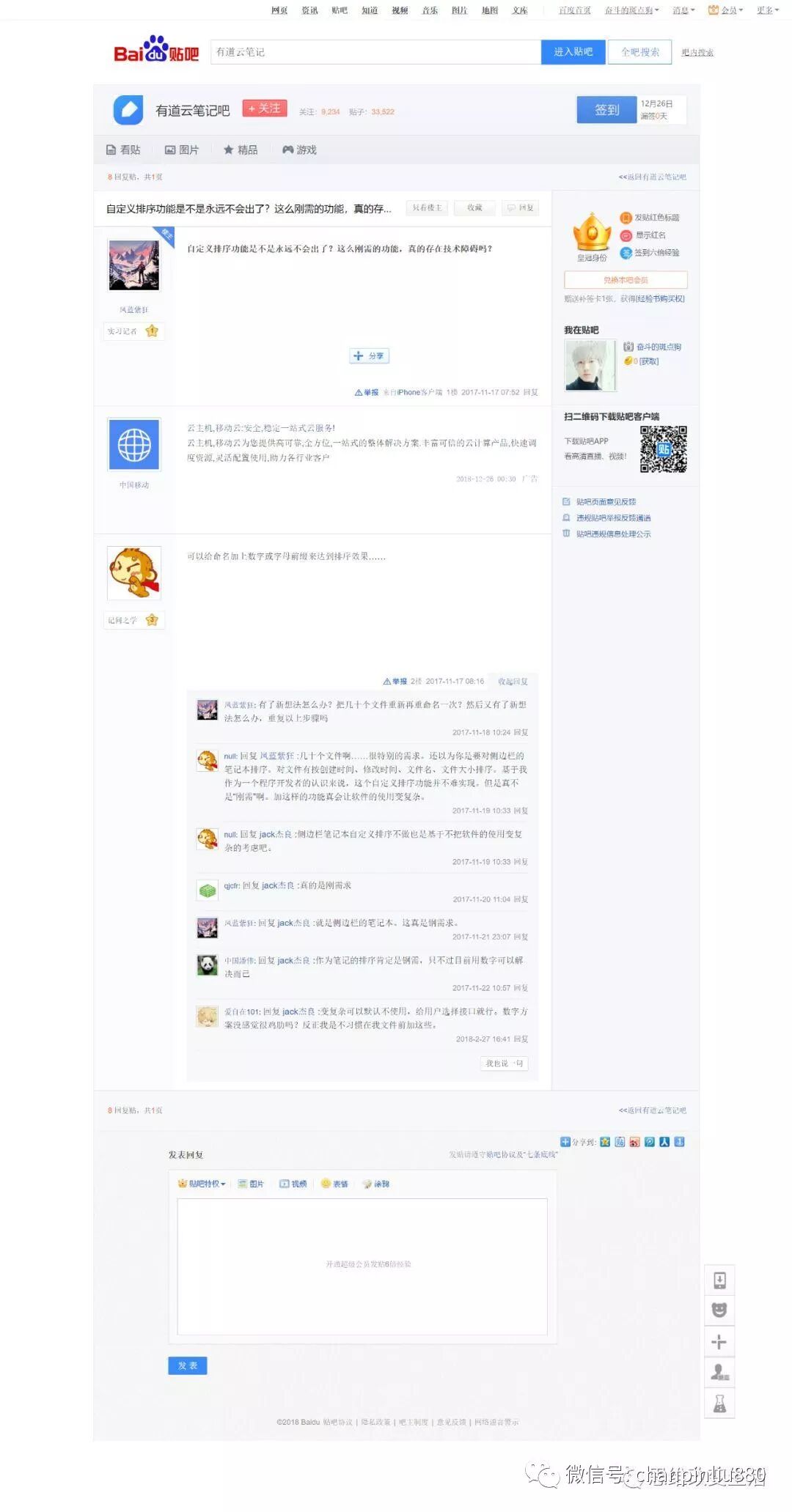Click the 全吧搜索 button
792x1512 pixels.
(640, 52)
